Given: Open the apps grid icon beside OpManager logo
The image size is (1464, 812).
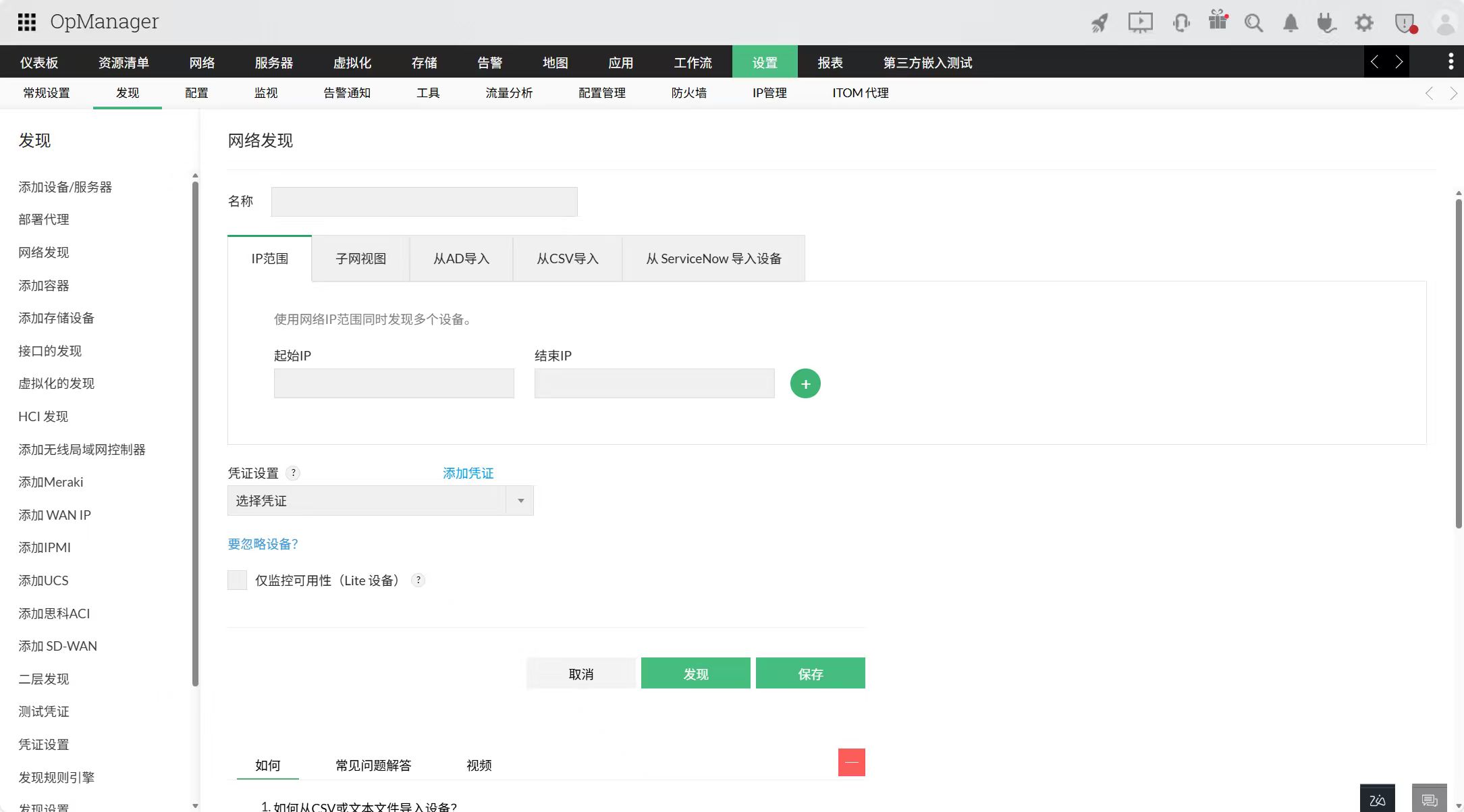Looking at the screenshot, I should pyautogui.click(x=27, y=22).
